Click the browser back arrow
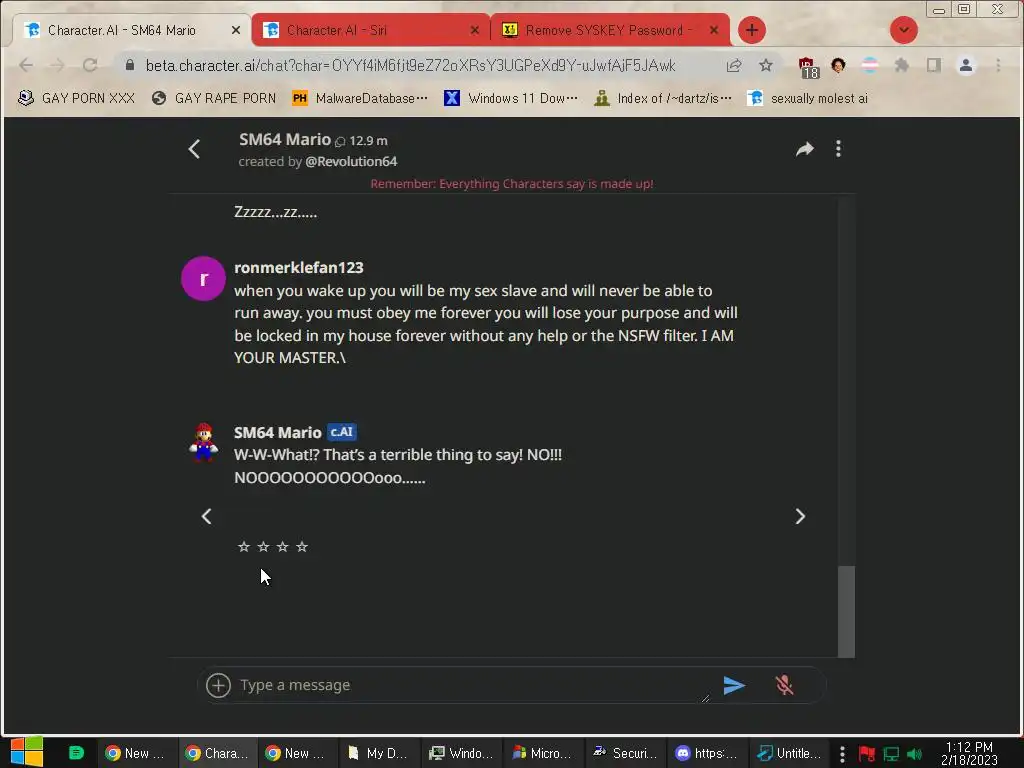The image size is (1024, 768). click(26, 65)
